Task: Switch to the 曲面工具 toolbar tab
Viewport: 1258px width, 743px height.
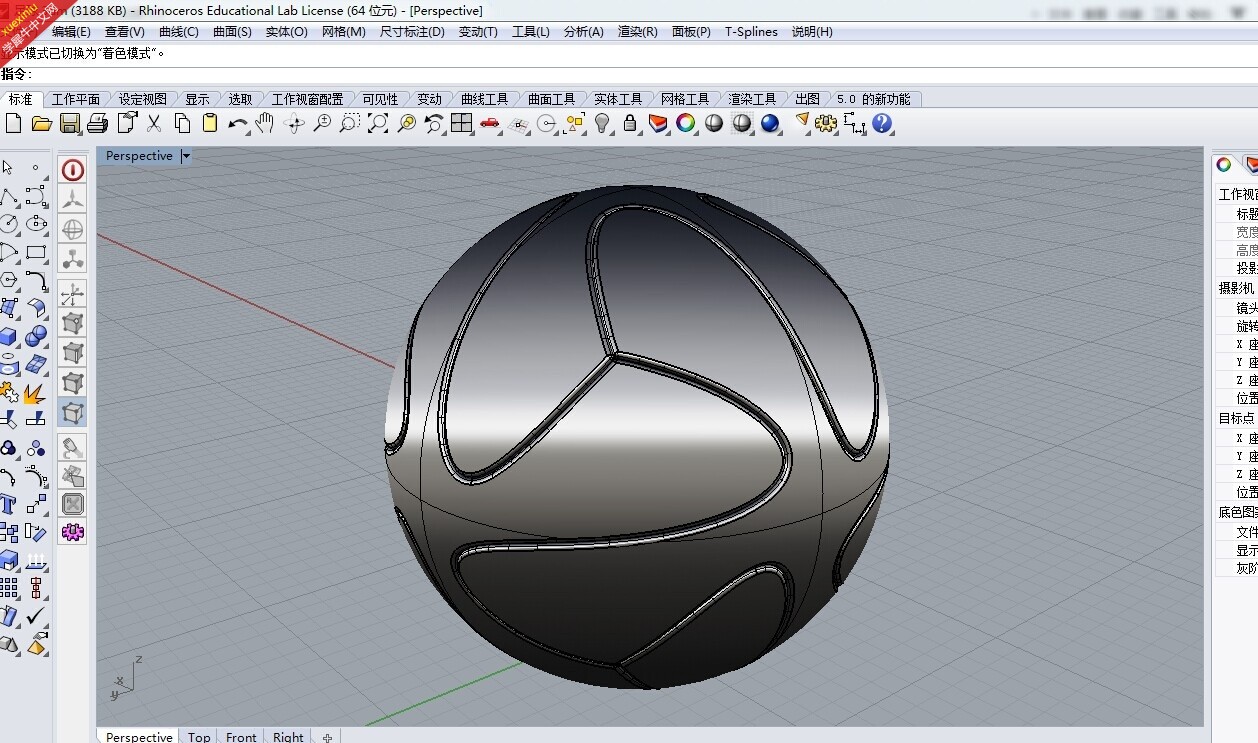Action: pyautogui.click(x=552, y=99)
